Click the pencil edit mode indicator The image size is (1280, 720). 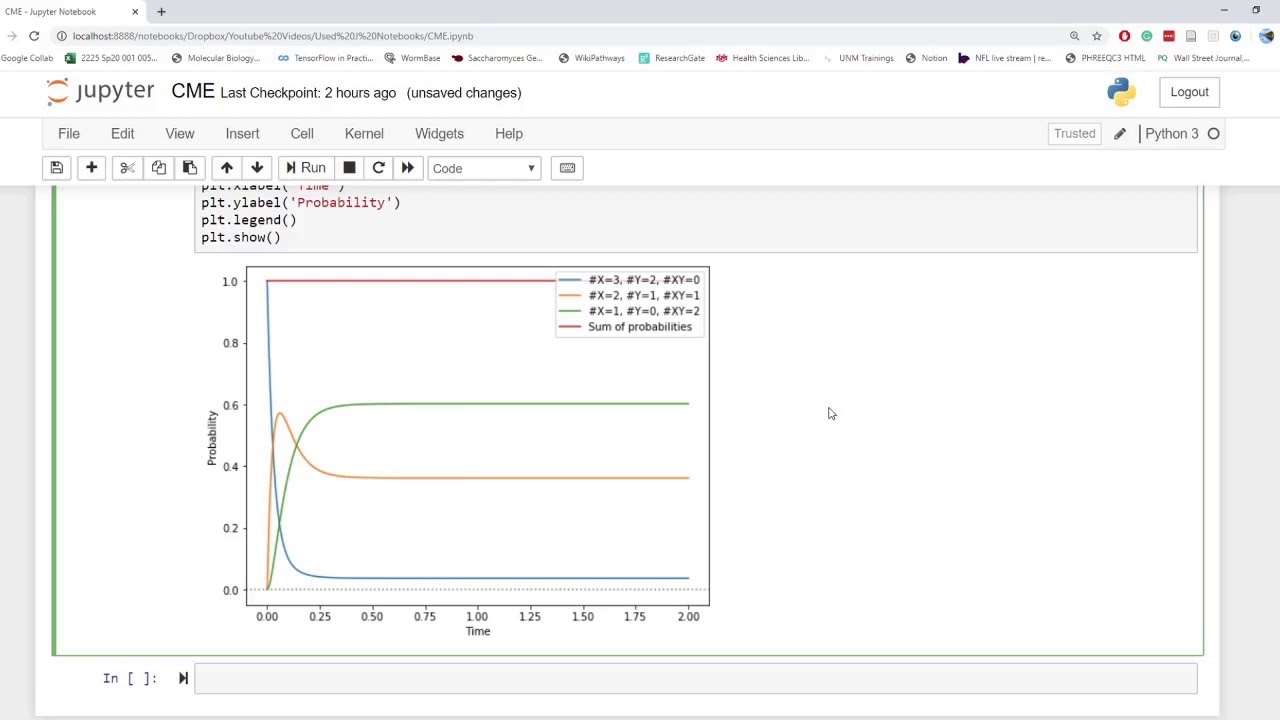click(1120, 134)
